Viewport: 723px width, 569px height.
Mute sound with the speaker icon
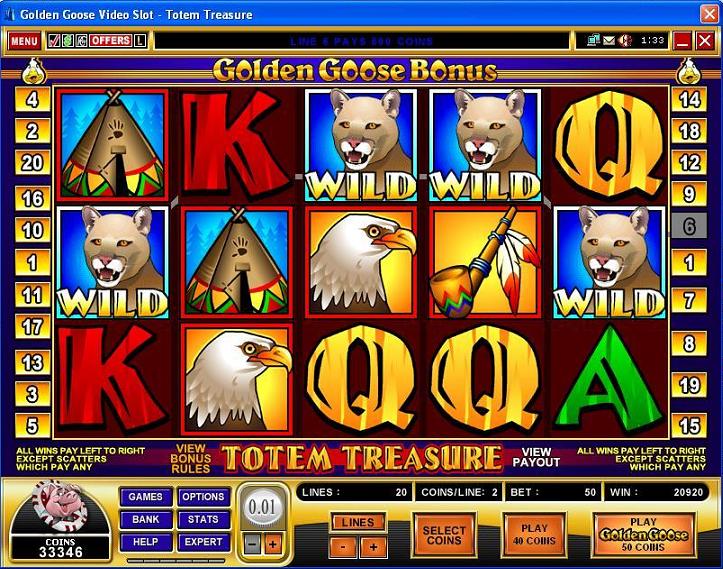(625, 41)
